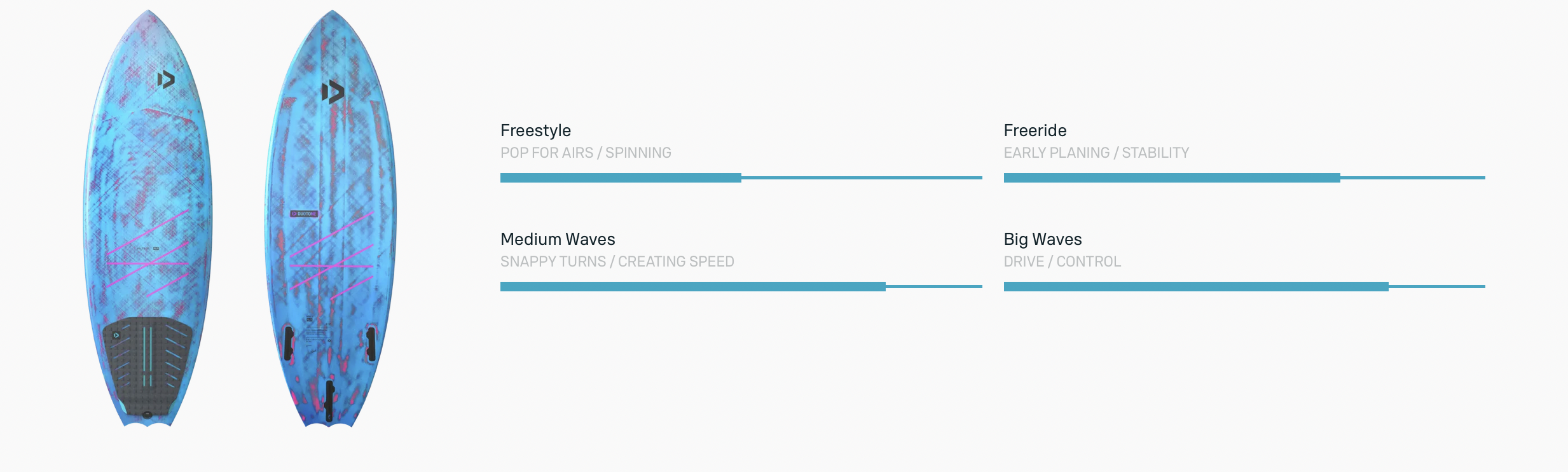Click the "Pop for Airs / Spinning" subtitle

click(586, 153)
